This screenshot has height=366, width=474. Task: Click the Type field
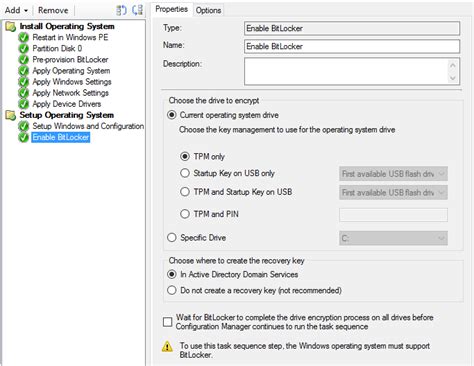(352, 28)
